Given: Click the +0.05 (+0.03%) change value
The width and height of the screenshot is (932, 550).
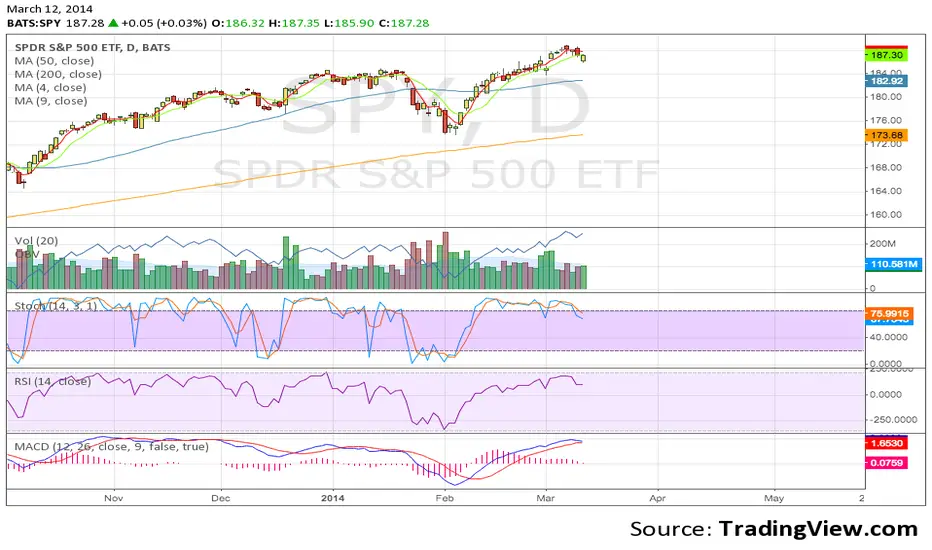Looking at the screenshot, I should click(163, 23).
